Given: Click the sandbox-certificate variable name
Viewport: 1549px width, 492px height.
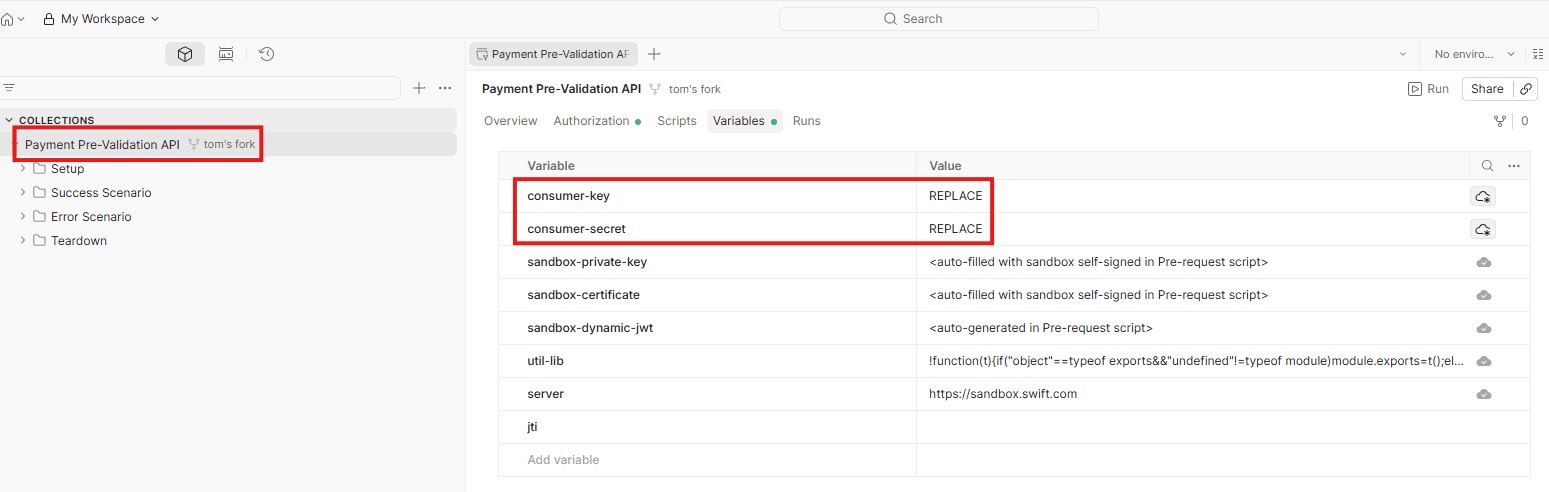Looking at the screenshot, I should [x=583, y=295].
